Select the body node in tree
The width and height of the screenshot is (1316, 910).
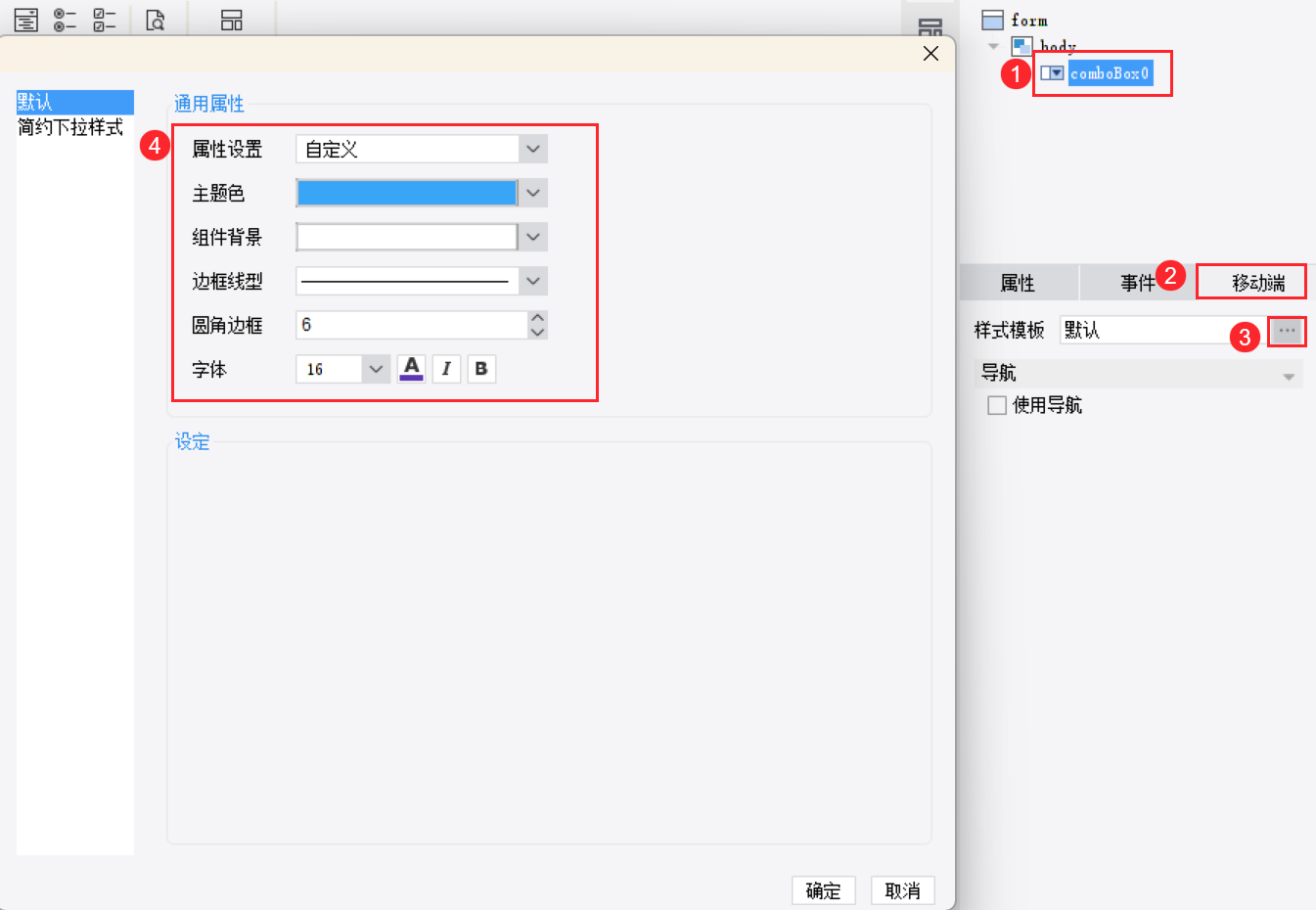coord(1058,46)
